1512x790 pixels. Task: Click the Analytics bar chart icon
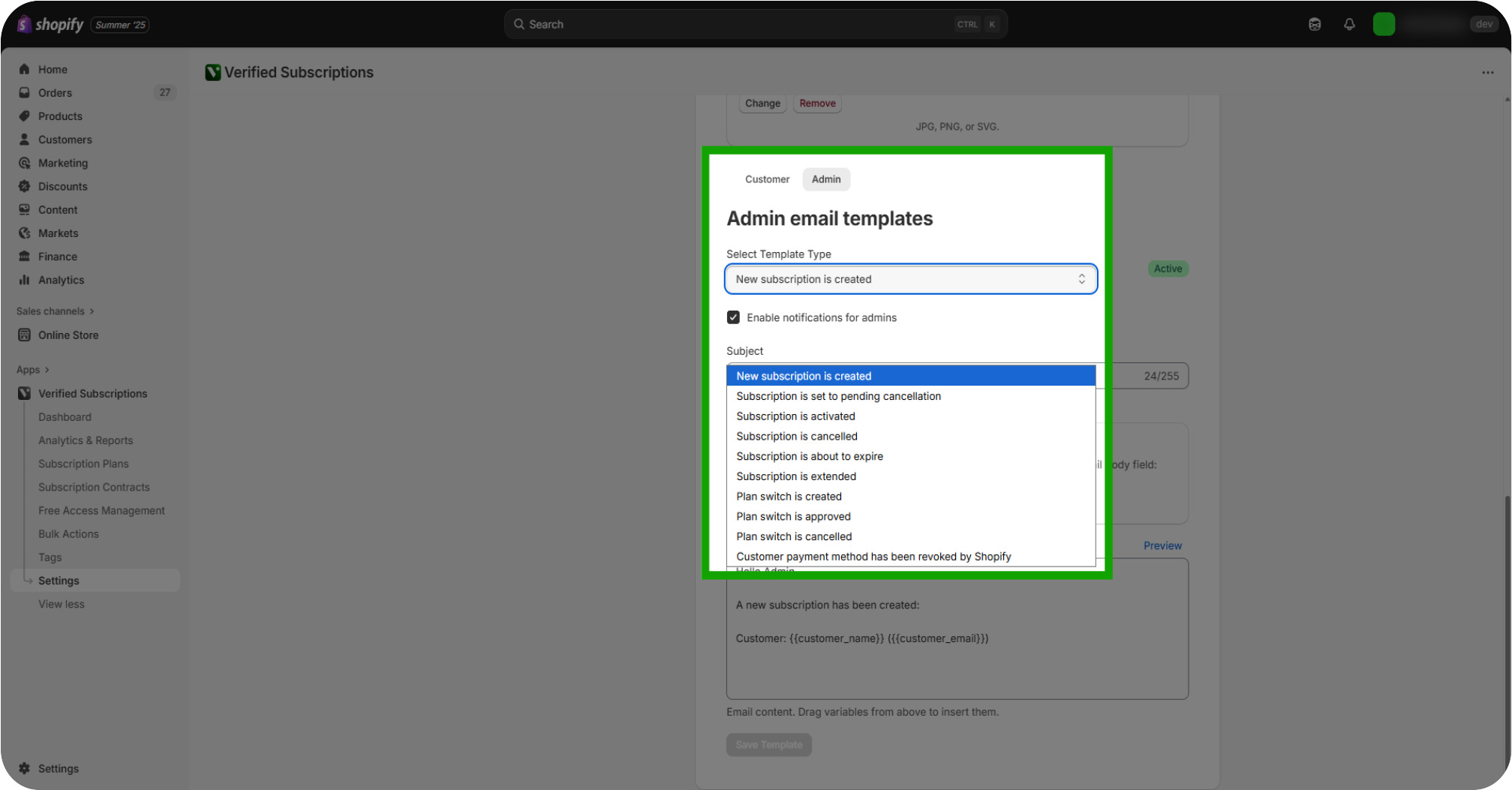(24, 279)
